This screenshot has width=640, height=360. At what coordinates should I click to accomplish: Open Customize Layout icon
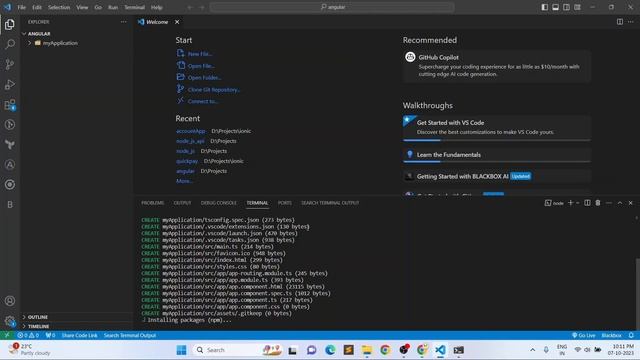coord(577,7)
